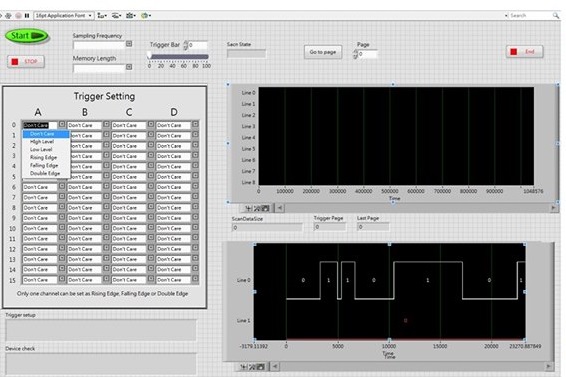Click the pause execution toolbar icon

tap(27, 16)
